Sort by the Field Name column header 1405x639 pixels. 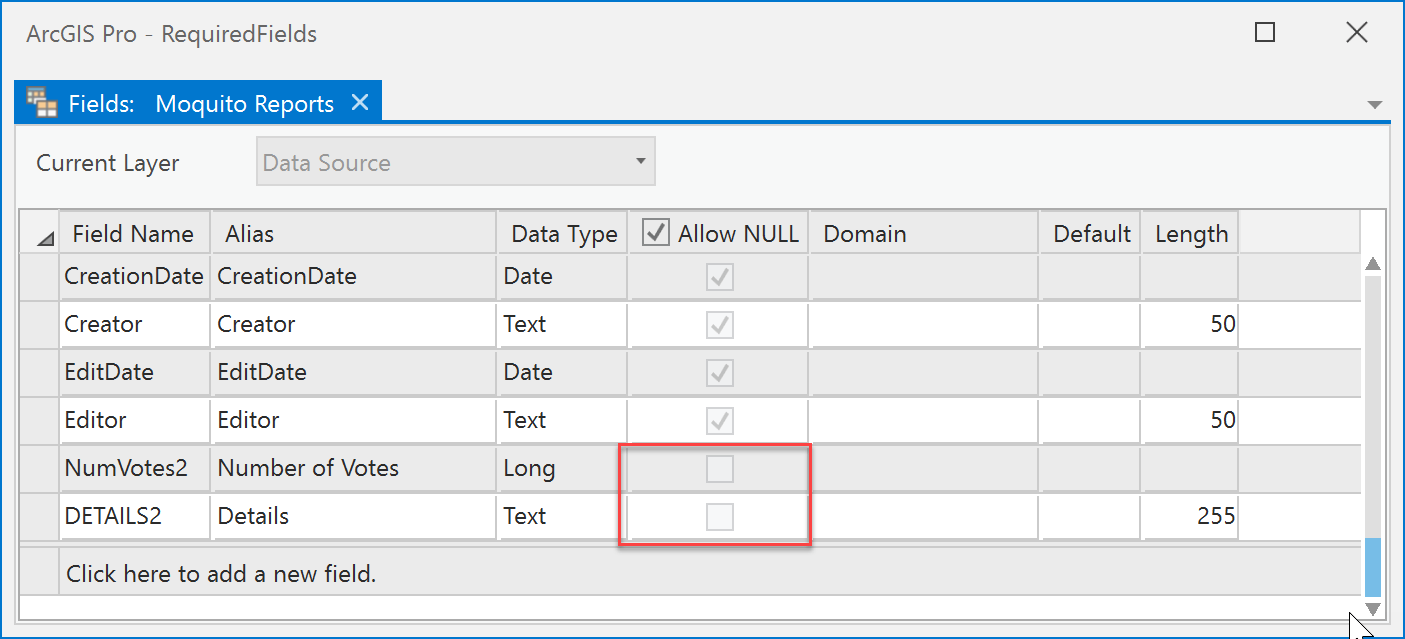(x=134, y=232)
